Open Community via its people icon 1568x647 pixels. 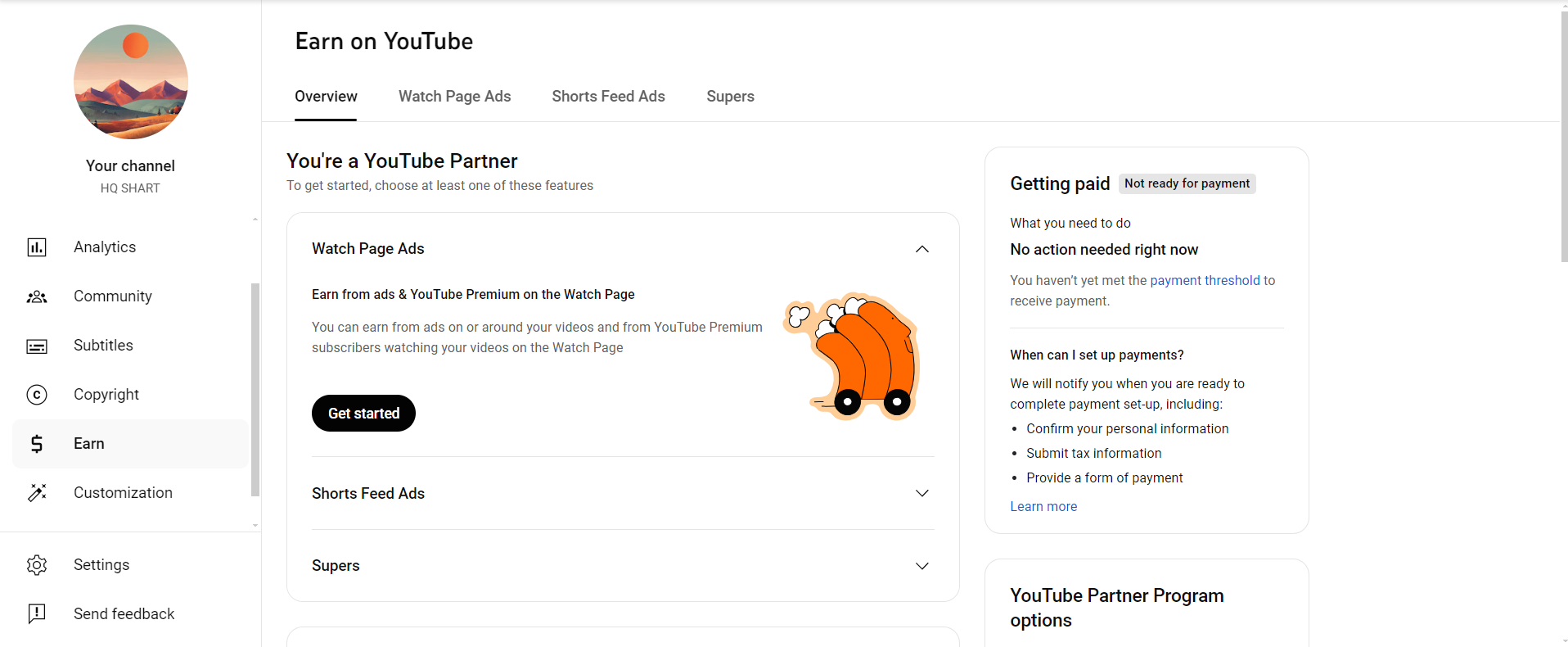tap(37, 296)
